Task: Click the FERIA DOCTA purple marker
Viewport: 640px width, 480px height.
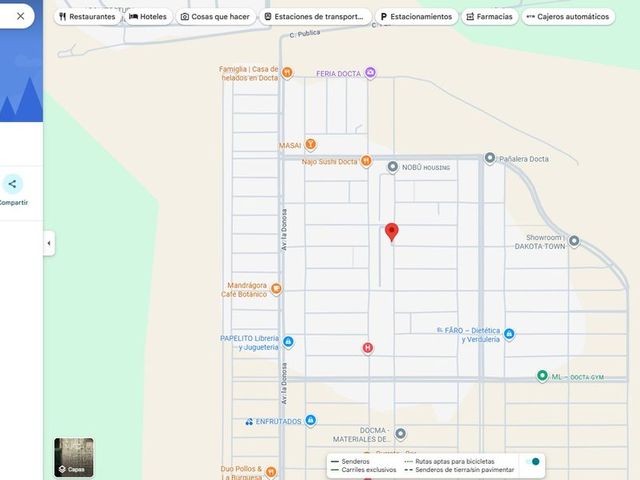Action: [370, 73]
